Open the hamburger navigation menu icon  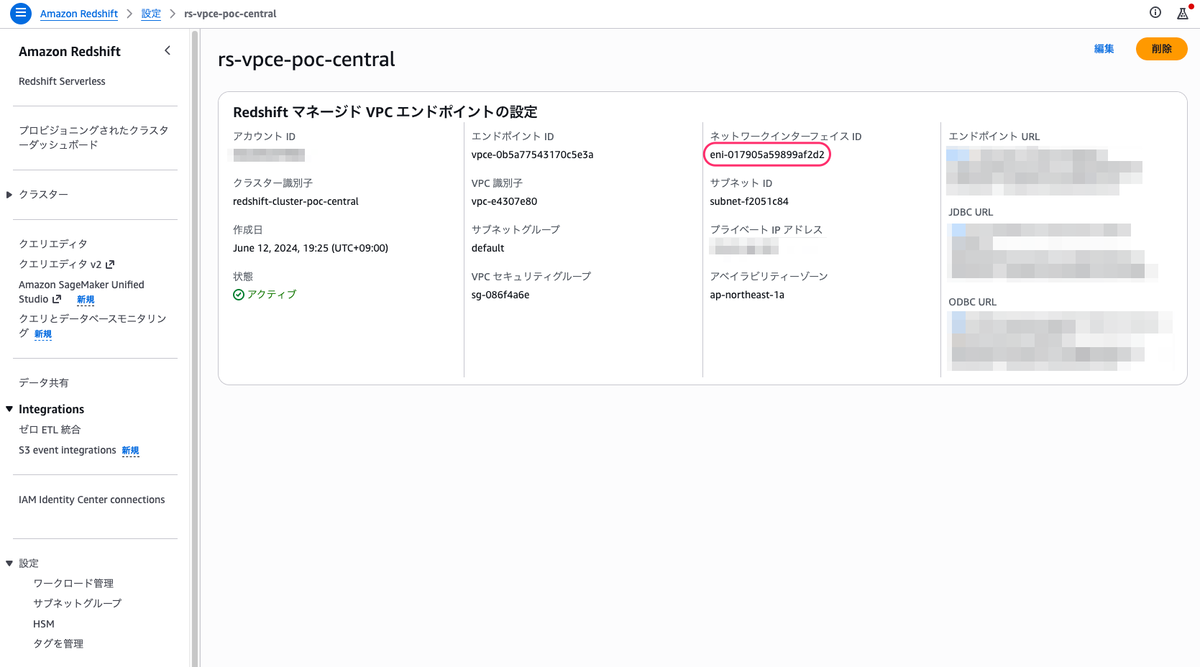pyautogui.click(x=19, y=14)
